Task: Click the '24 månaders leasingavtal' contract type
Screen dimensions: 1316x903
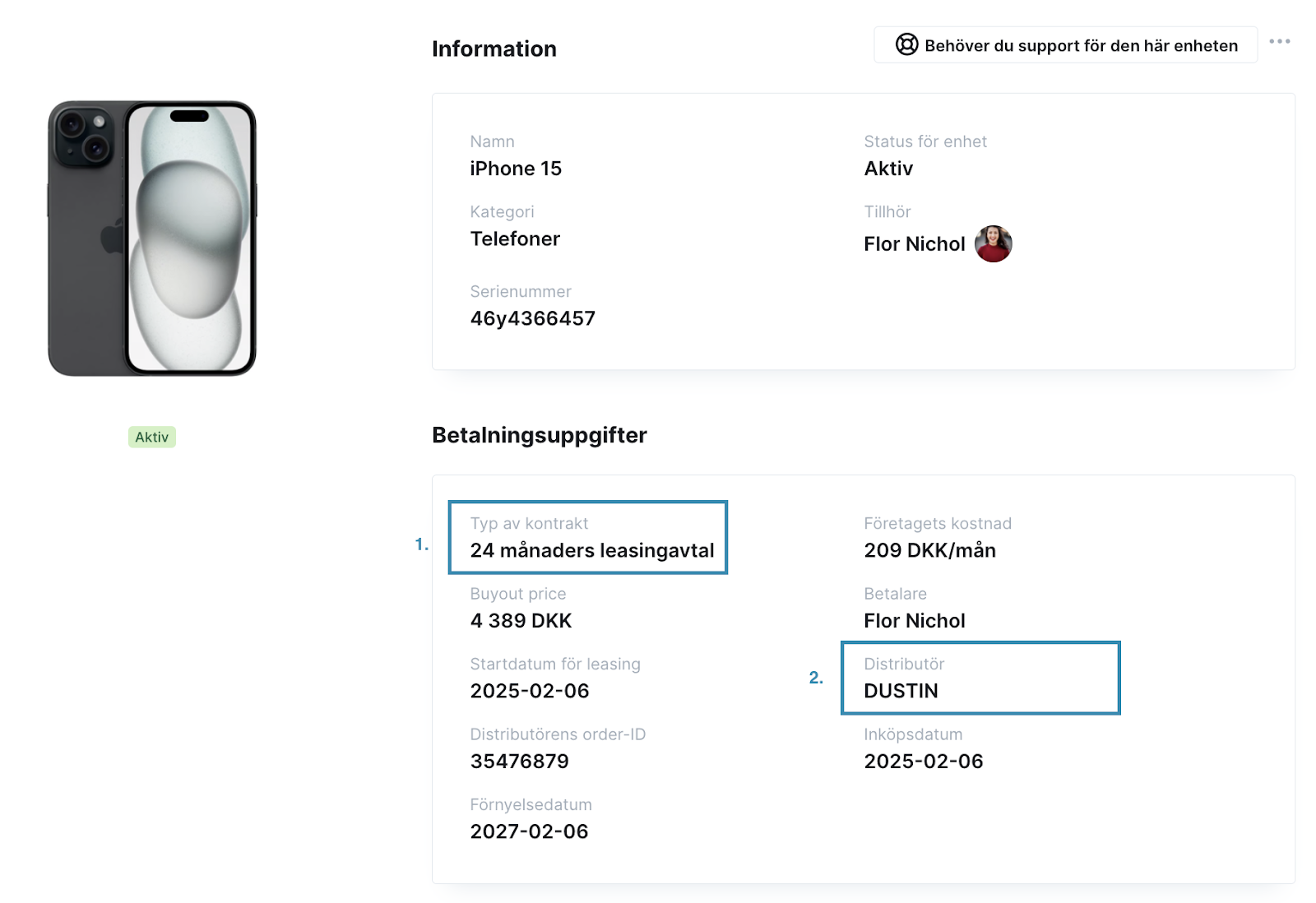Action: 592,550
